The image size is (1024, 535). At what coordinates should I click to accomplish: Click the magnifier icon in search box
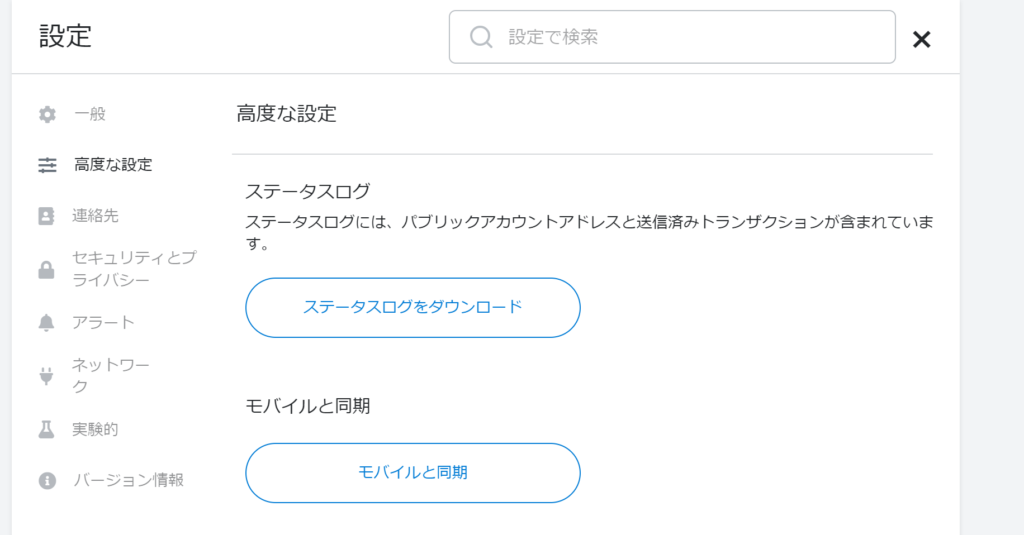pos(481,38)
